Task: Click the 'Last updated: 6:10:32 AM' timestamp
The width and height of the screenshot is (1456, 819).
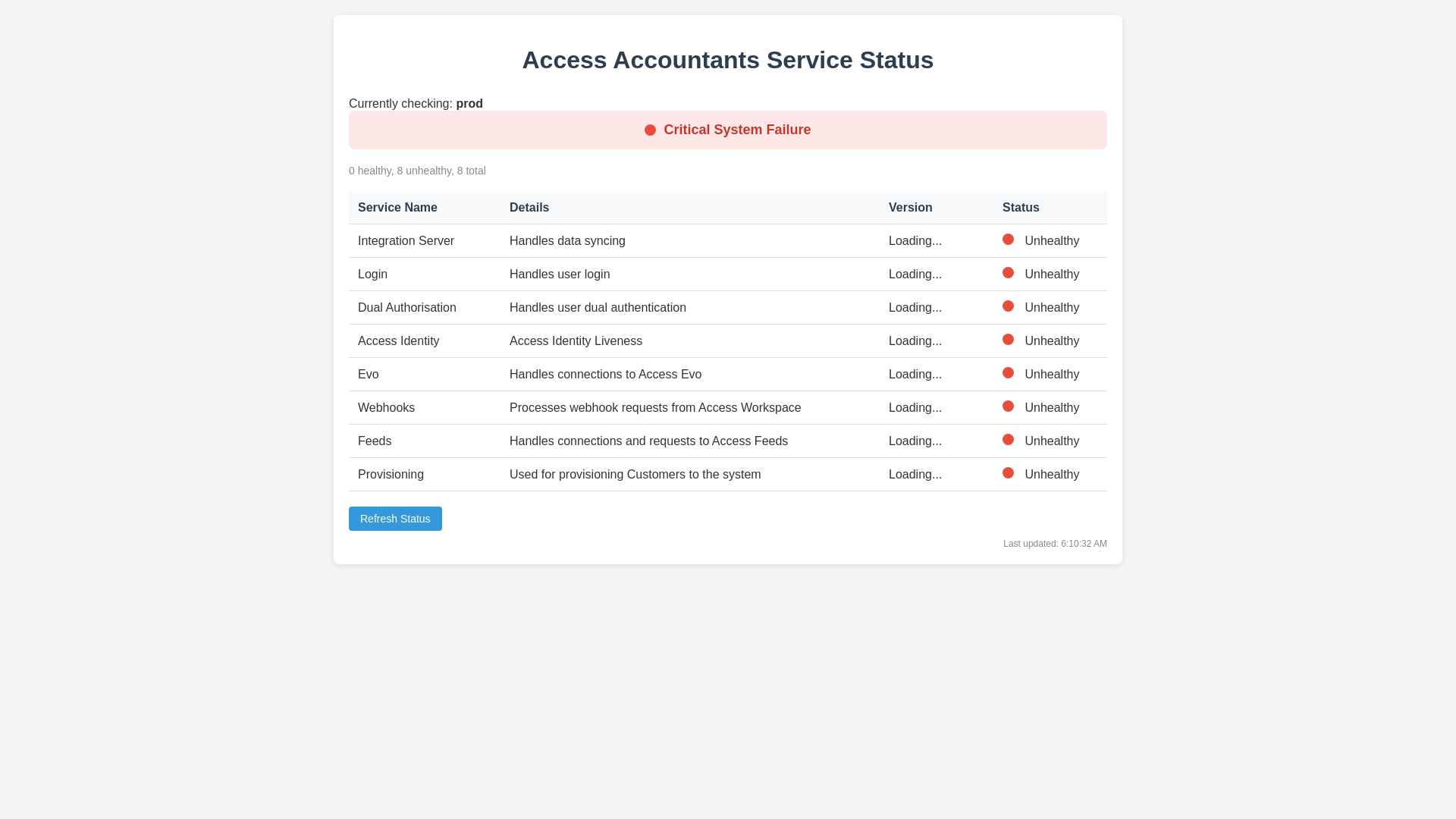Action: [1055, 544]
